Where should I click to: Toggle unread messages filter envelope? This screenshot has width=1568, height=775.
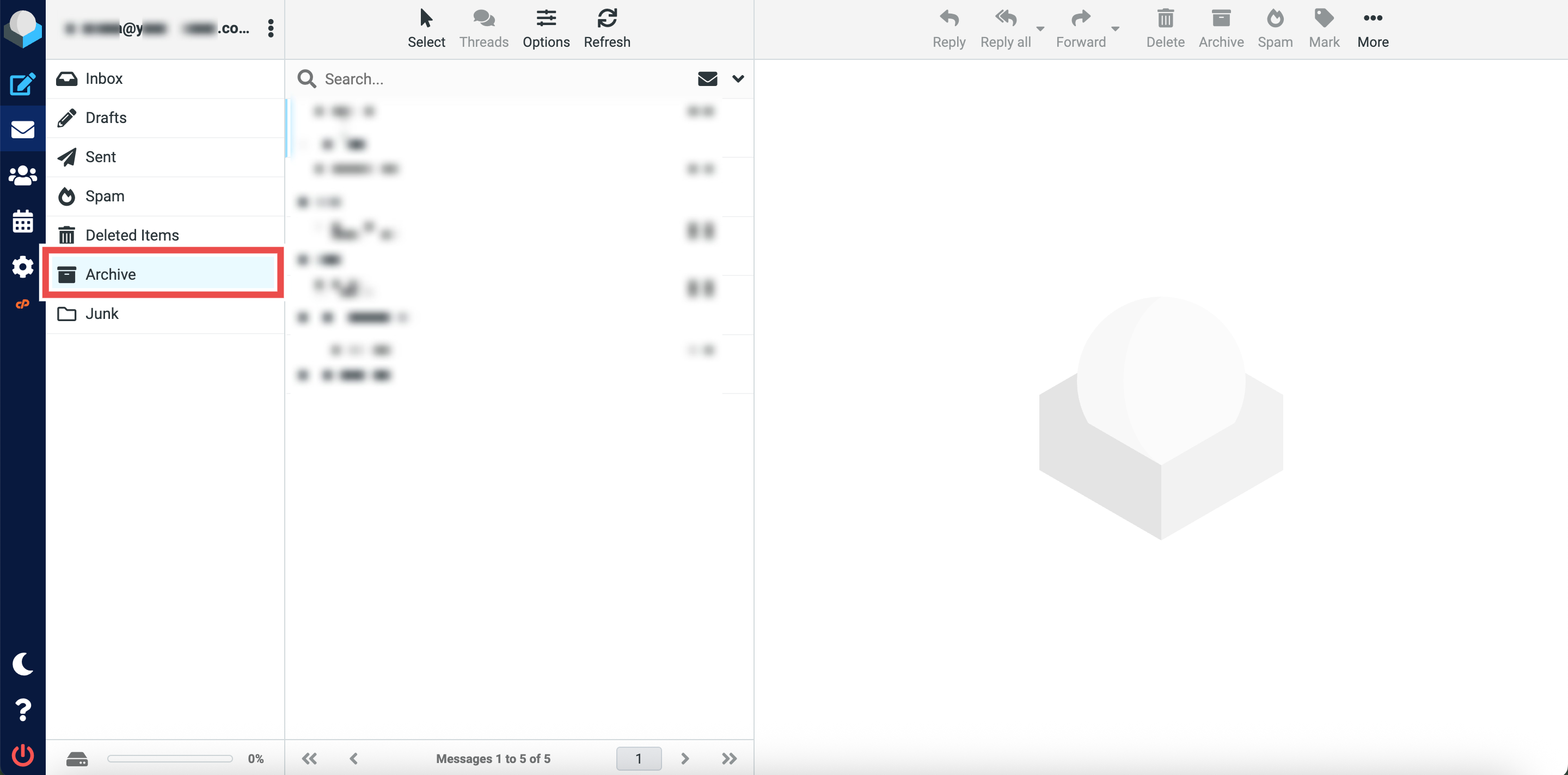click(x=707, y=78)
